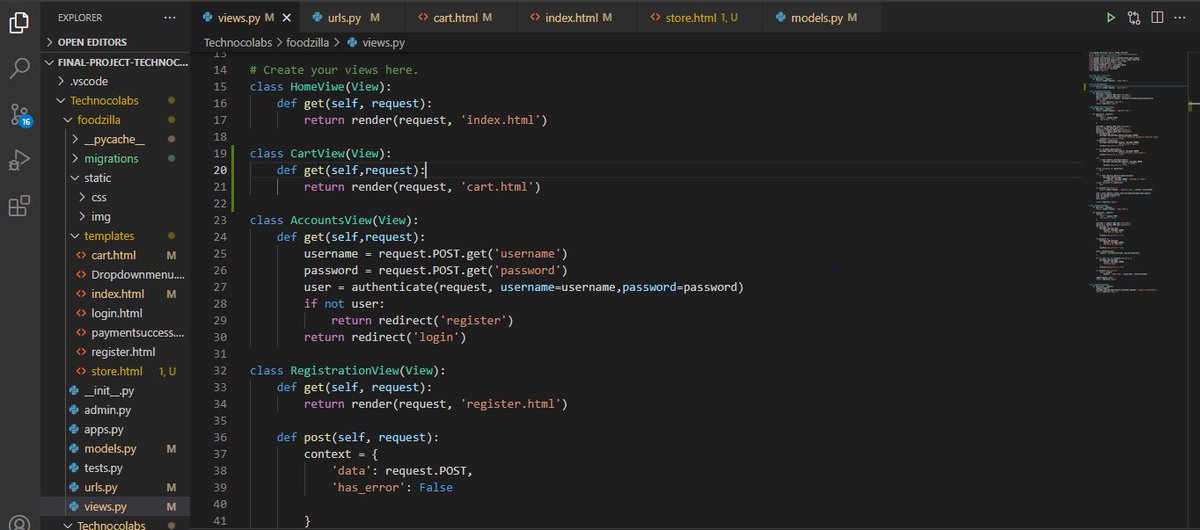Select views.py in the file tree
The height and width of the screenshot is (530, 1200).
coord(115,506)
